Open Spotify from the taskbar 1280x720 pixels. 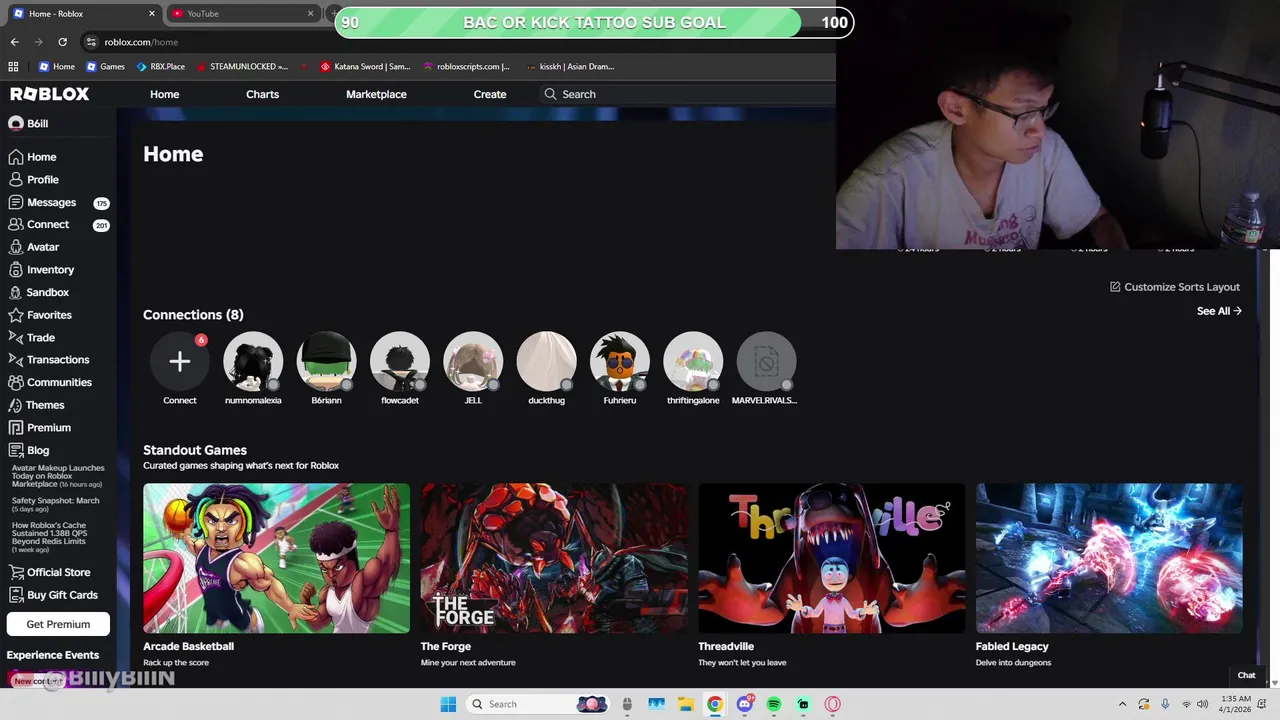point(774,704)
